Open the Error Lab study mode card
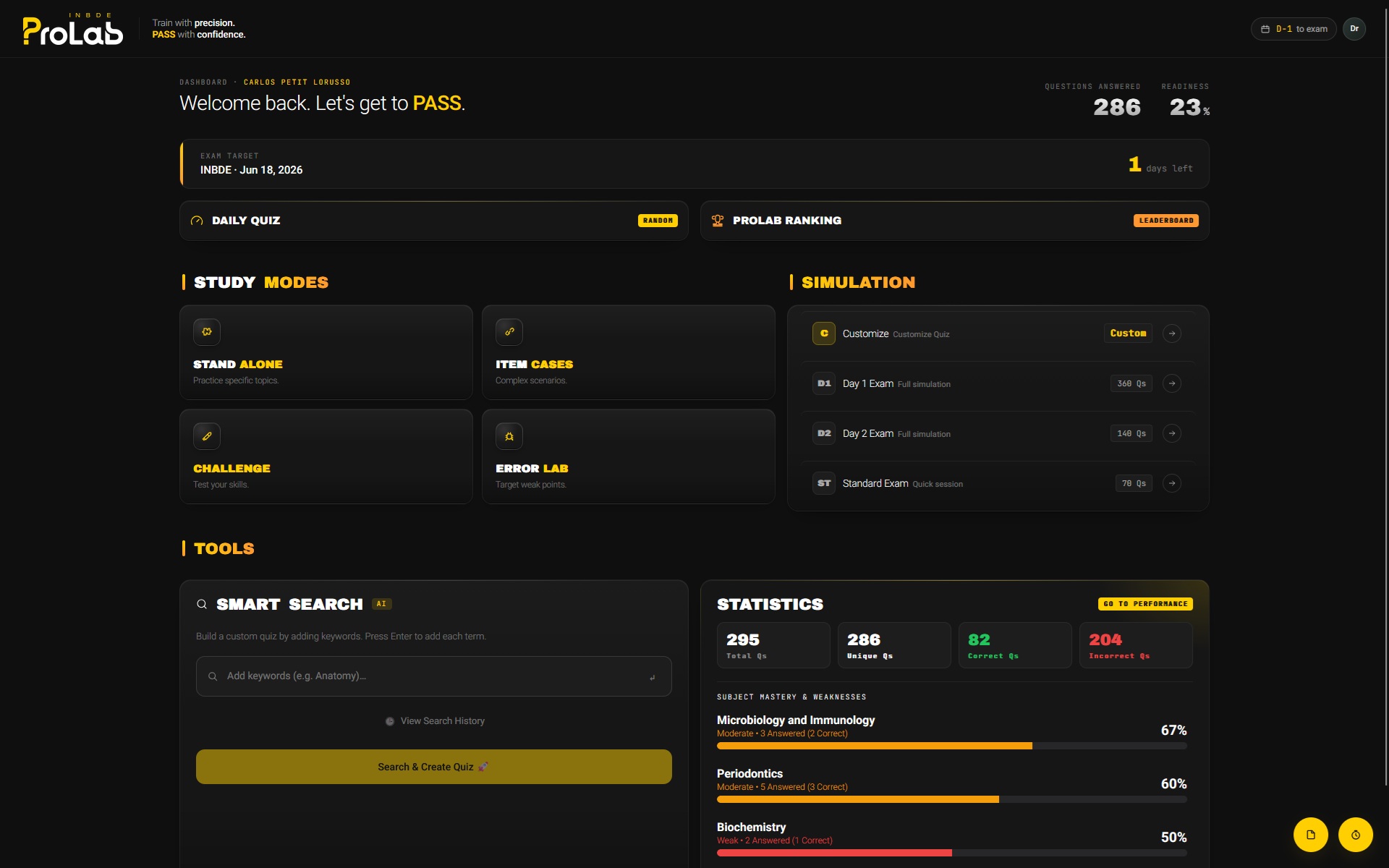The image size is (1389, 868). [x=629, y=456]
